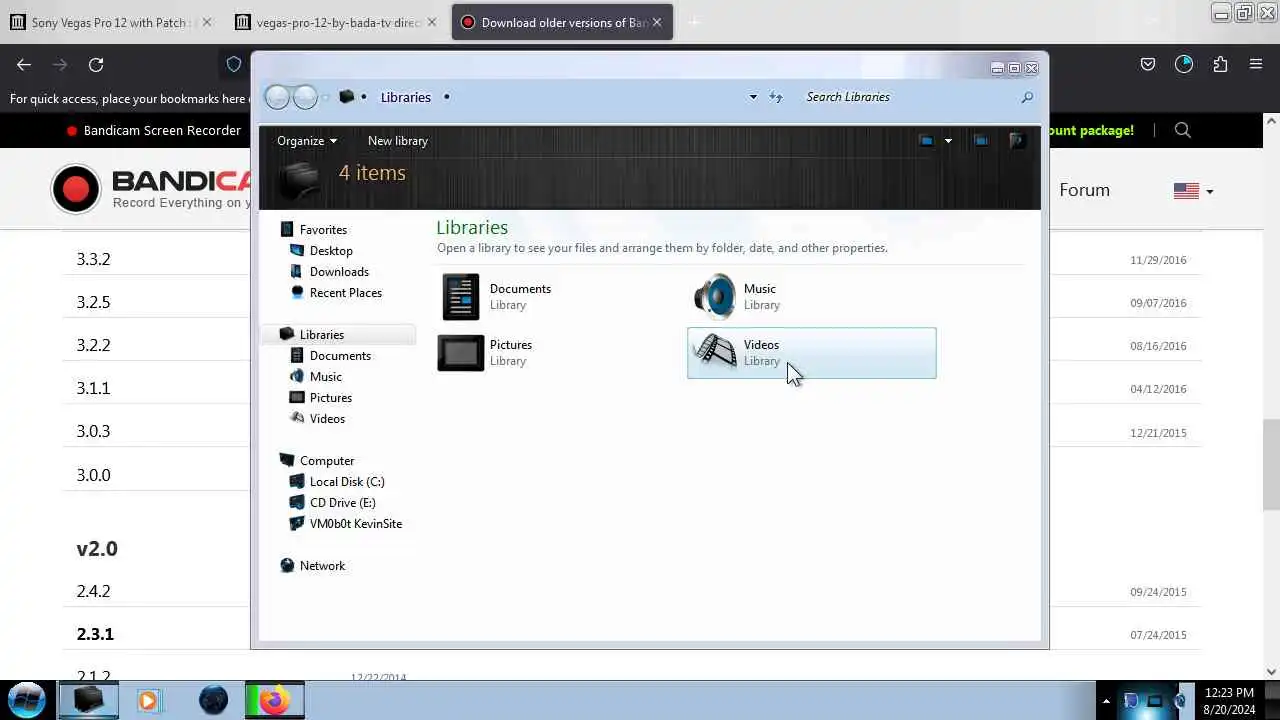Select Downloads under Favorites

(339, 272)
